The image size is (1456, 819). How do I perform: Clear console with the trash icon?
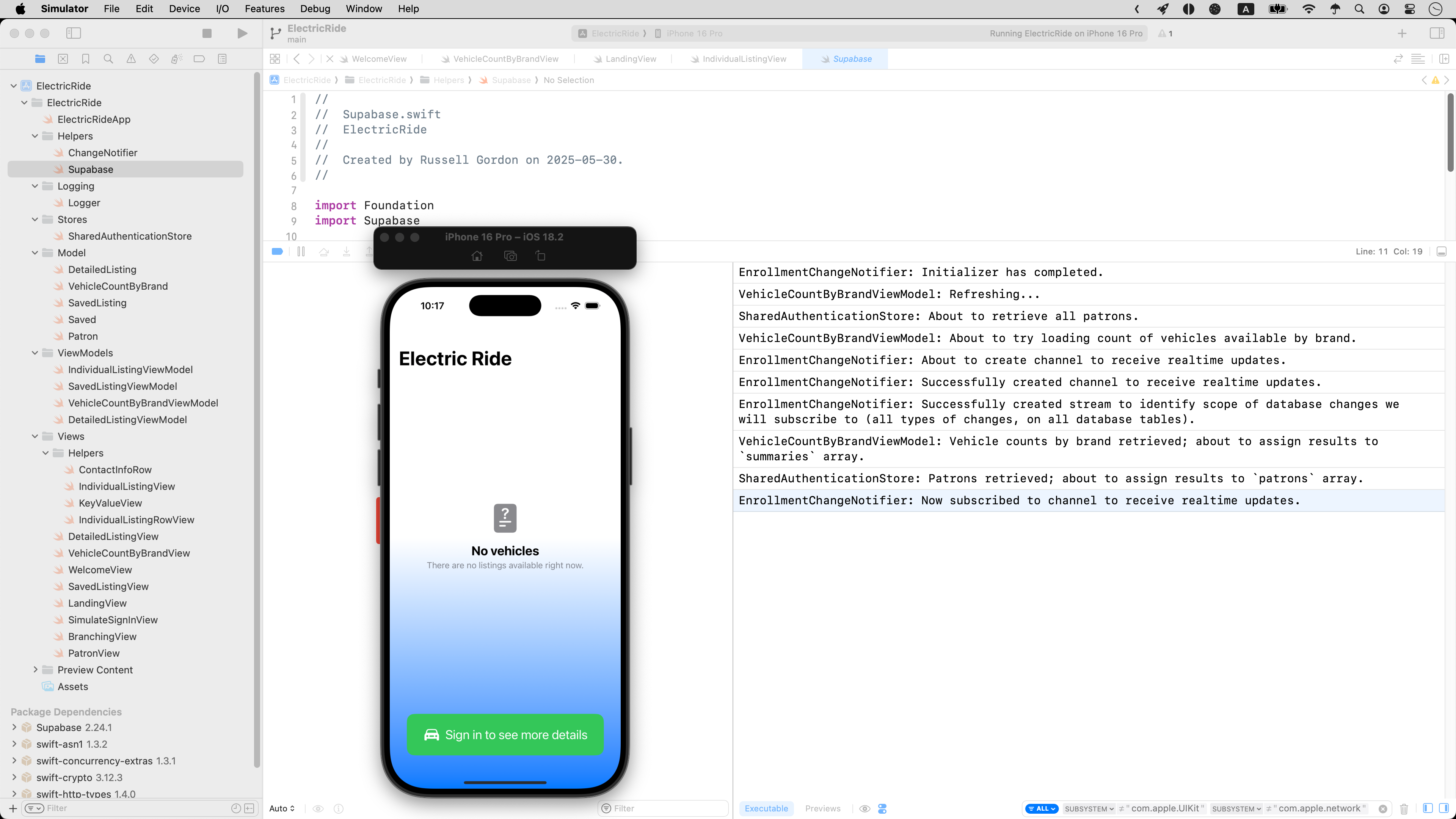[x=1404, y=808]
